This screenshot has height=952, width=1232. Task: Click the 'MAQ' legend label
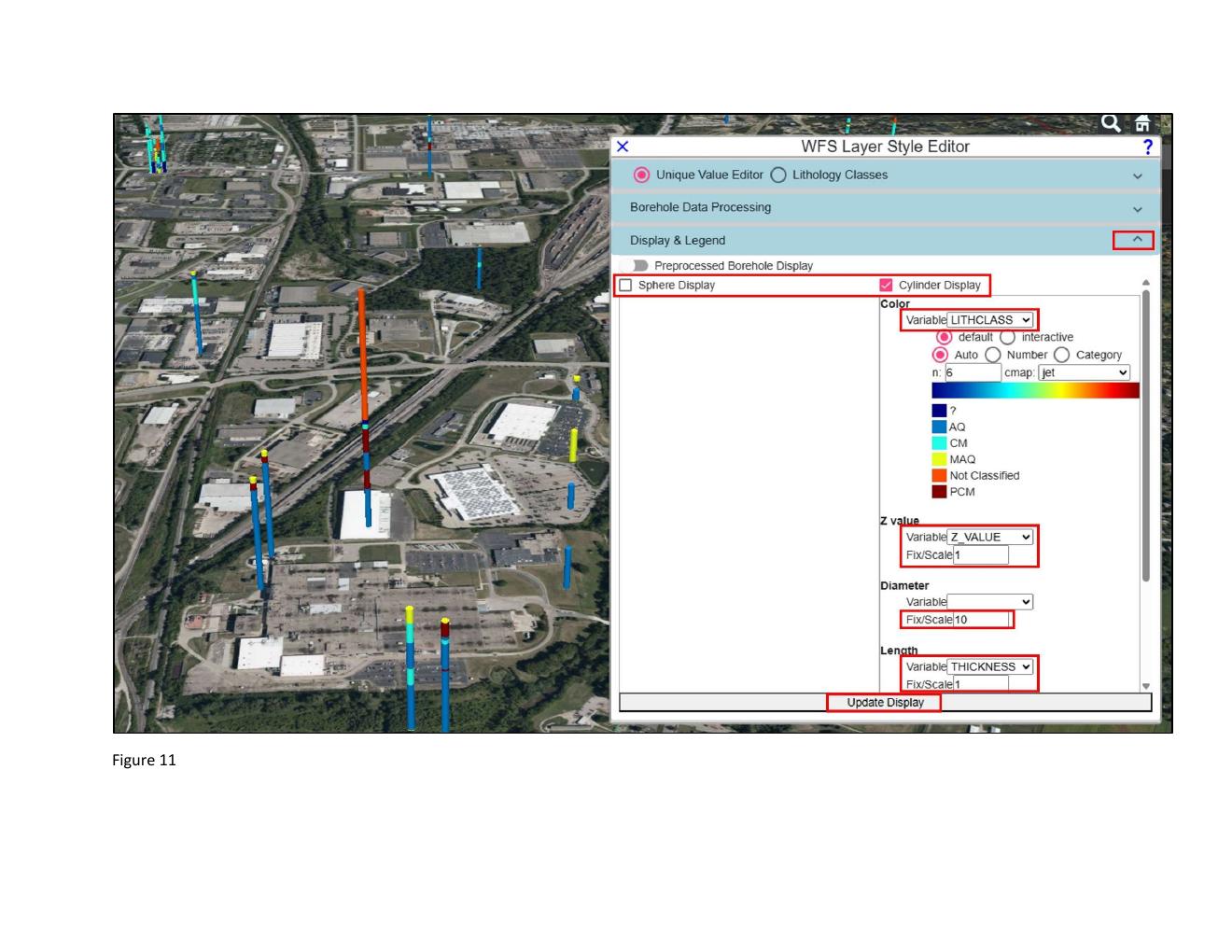pyautogui.click(x=962, y=459)
